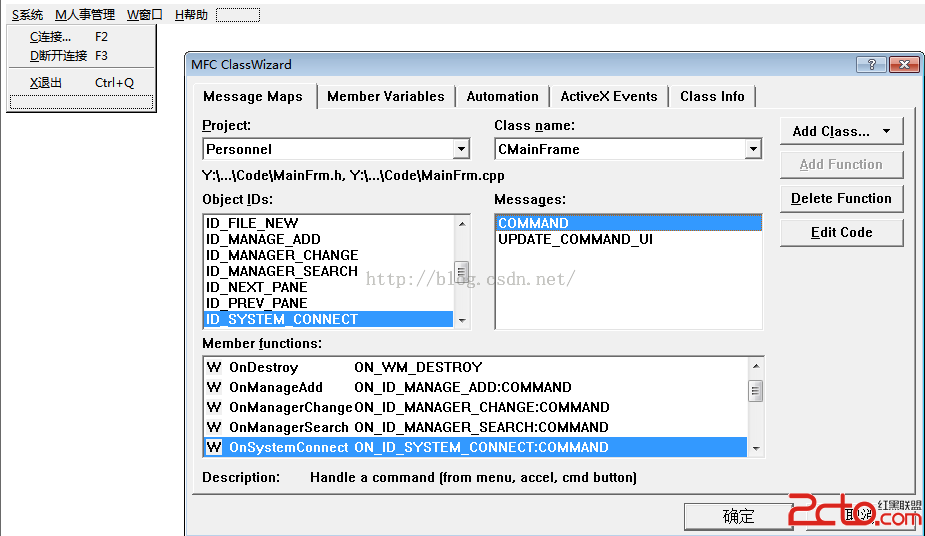Switch to the Class Info tab

712,96
